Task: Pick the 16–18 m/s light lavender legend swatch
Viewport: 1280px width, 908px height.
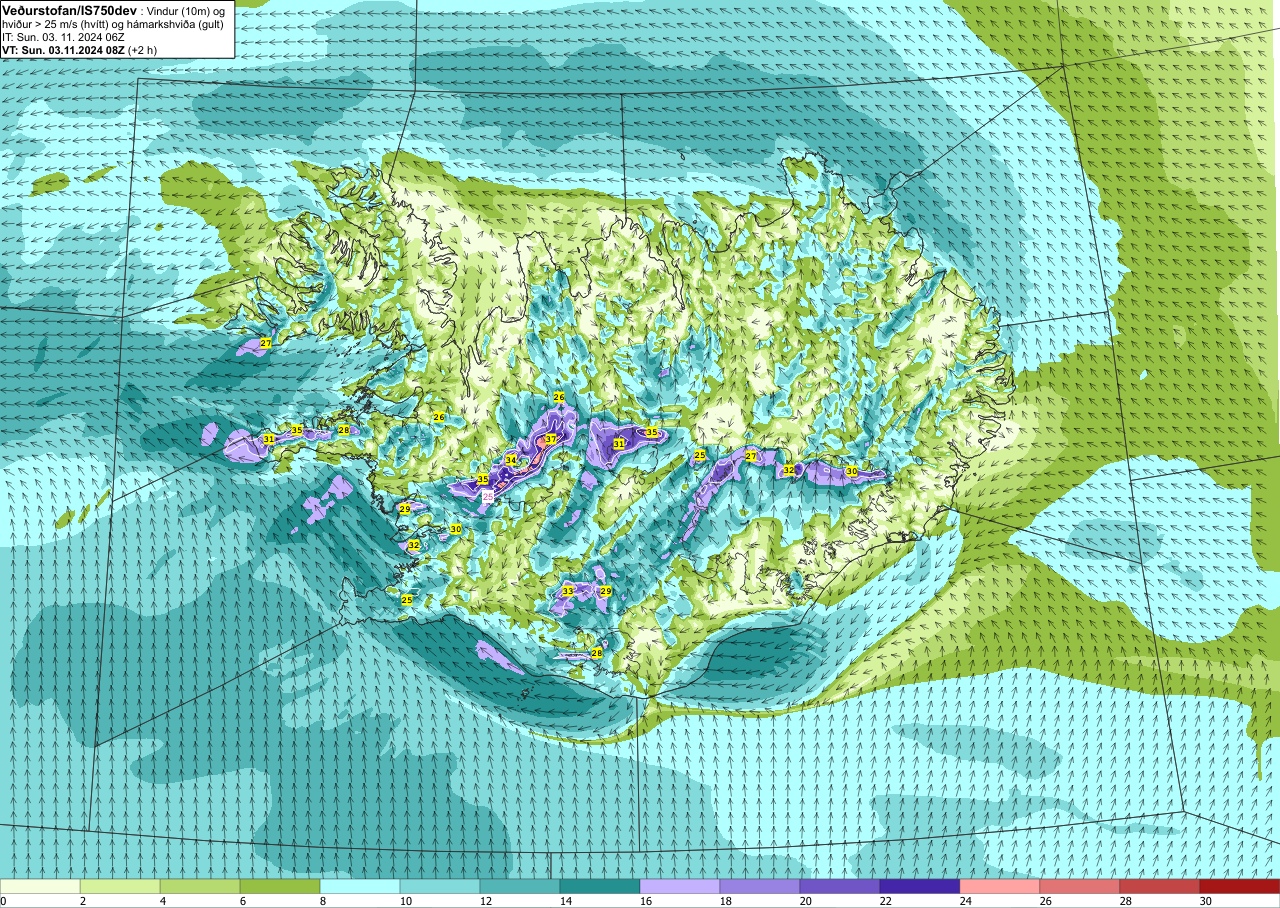Action: [680, 886]
